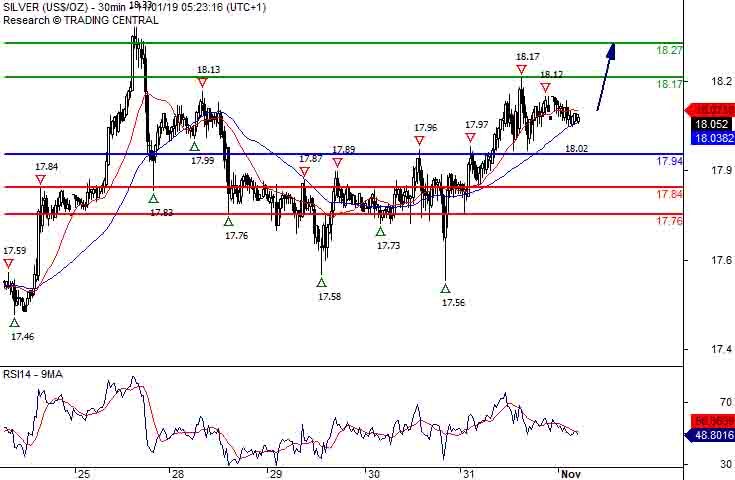Click the 17.56 low price label
The width and height of the screenshot is (735, 480).
tap(453, 302)
